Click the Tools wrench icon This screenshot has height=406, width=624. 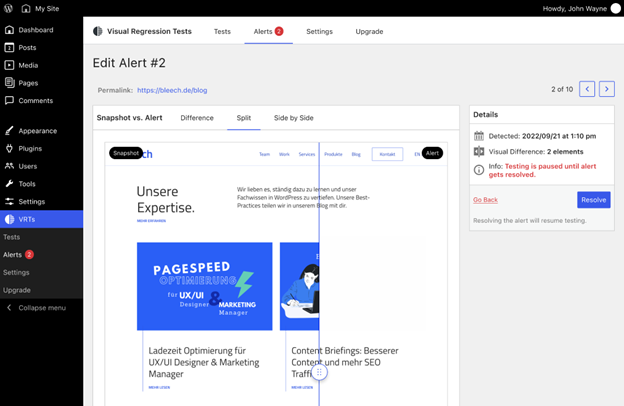tap(10, 184)
